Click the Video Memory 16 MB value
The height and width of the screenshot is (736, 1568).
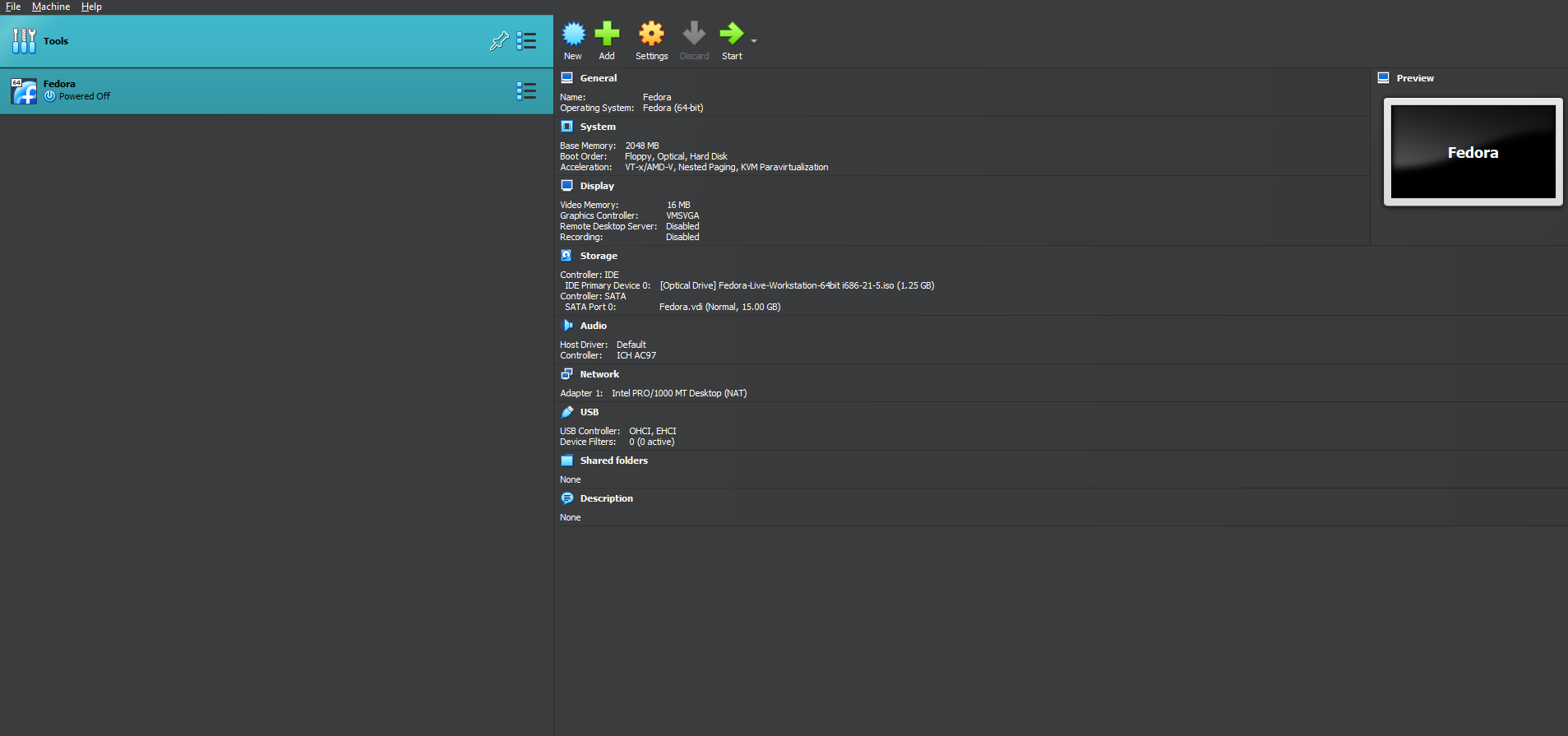point(678,205)
